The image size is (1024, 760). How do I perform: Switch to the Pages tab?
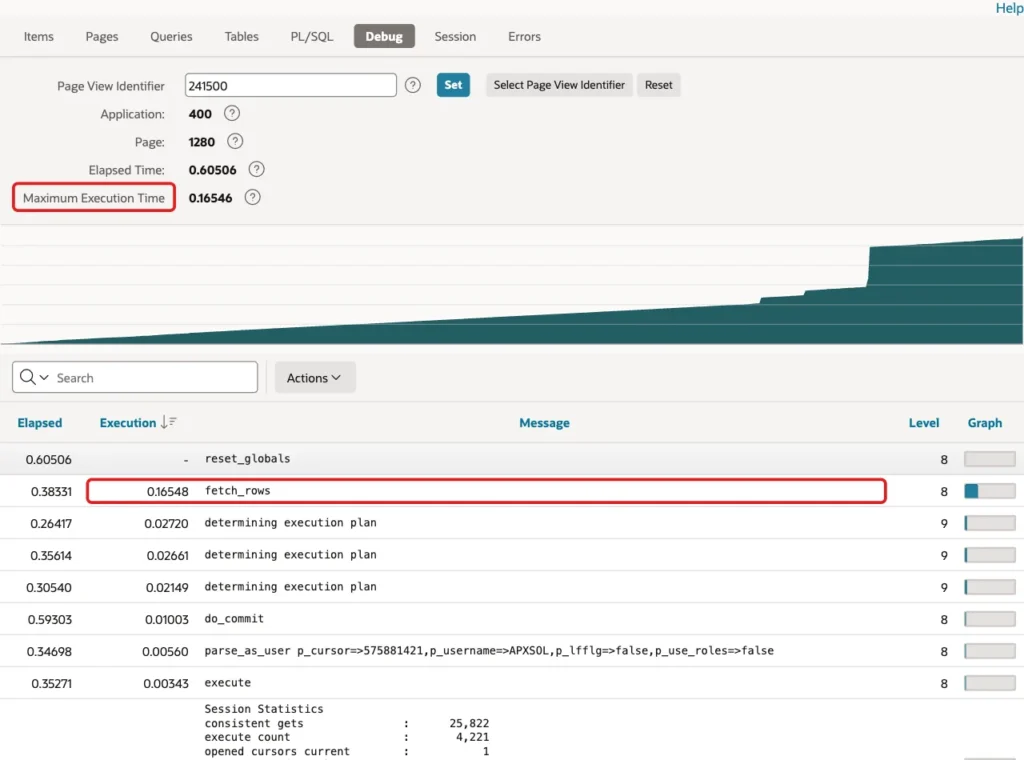coord(102,37)
